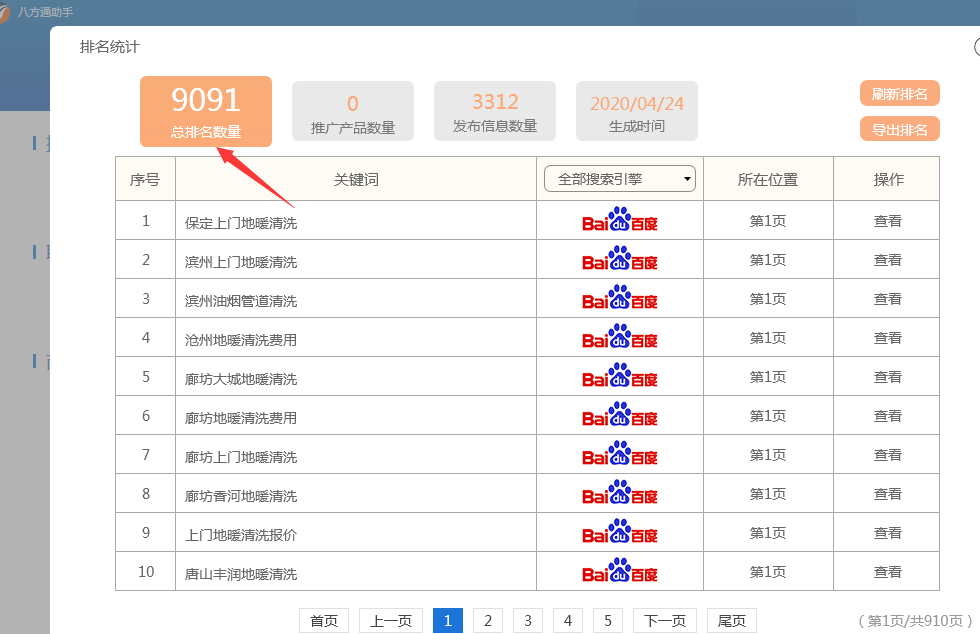980x634 pixels.
Task: Click keyword 滨州上门地暖清洗
Action: (241, 262)
